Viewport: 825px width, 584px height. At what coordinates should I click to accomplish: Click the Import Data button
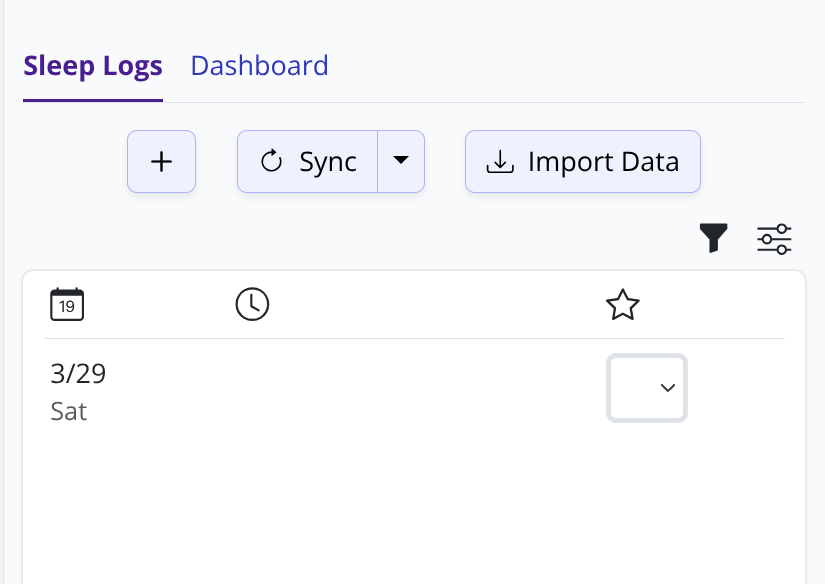[x=582, y=161]
